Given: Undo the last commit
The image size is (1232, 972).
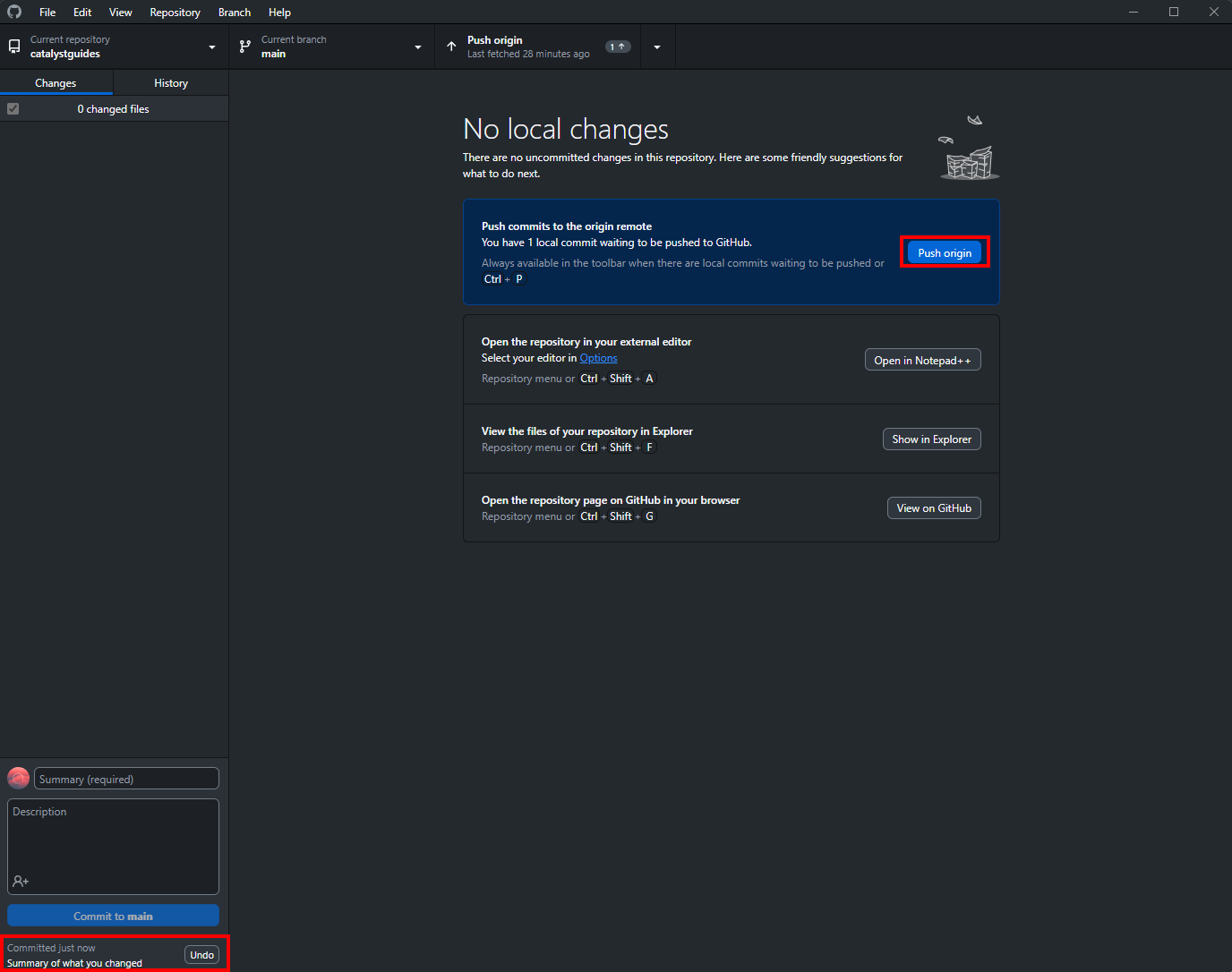Looking at the screenshot, I should pyautogui.click(x=201, y=955).
